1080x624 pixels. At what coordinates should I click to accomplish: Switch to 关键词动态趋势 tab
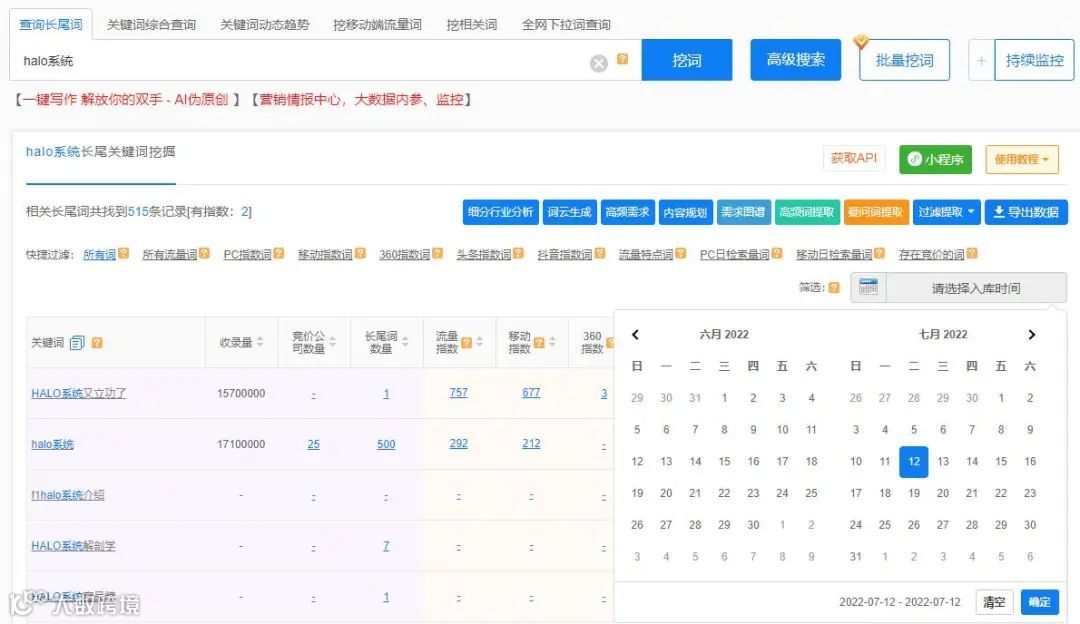click(264, 25)
